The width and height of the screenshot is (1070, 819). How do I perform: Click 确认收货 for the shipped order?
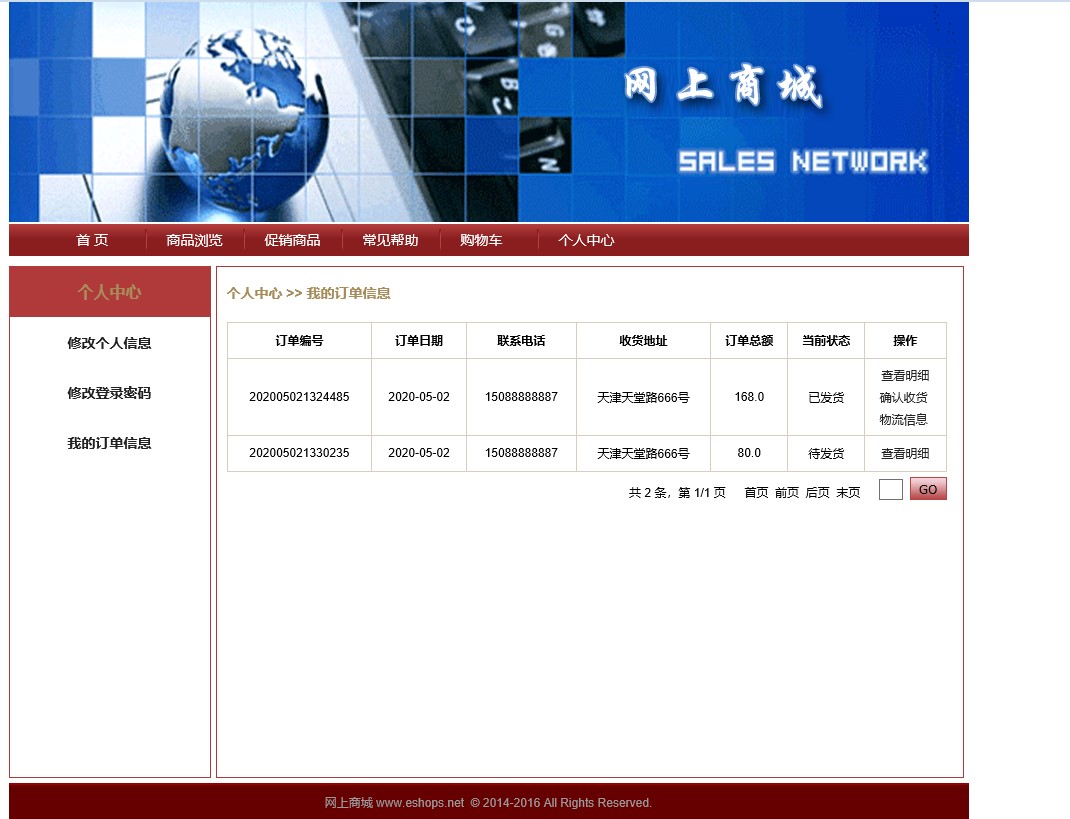[x=904, y=398]
